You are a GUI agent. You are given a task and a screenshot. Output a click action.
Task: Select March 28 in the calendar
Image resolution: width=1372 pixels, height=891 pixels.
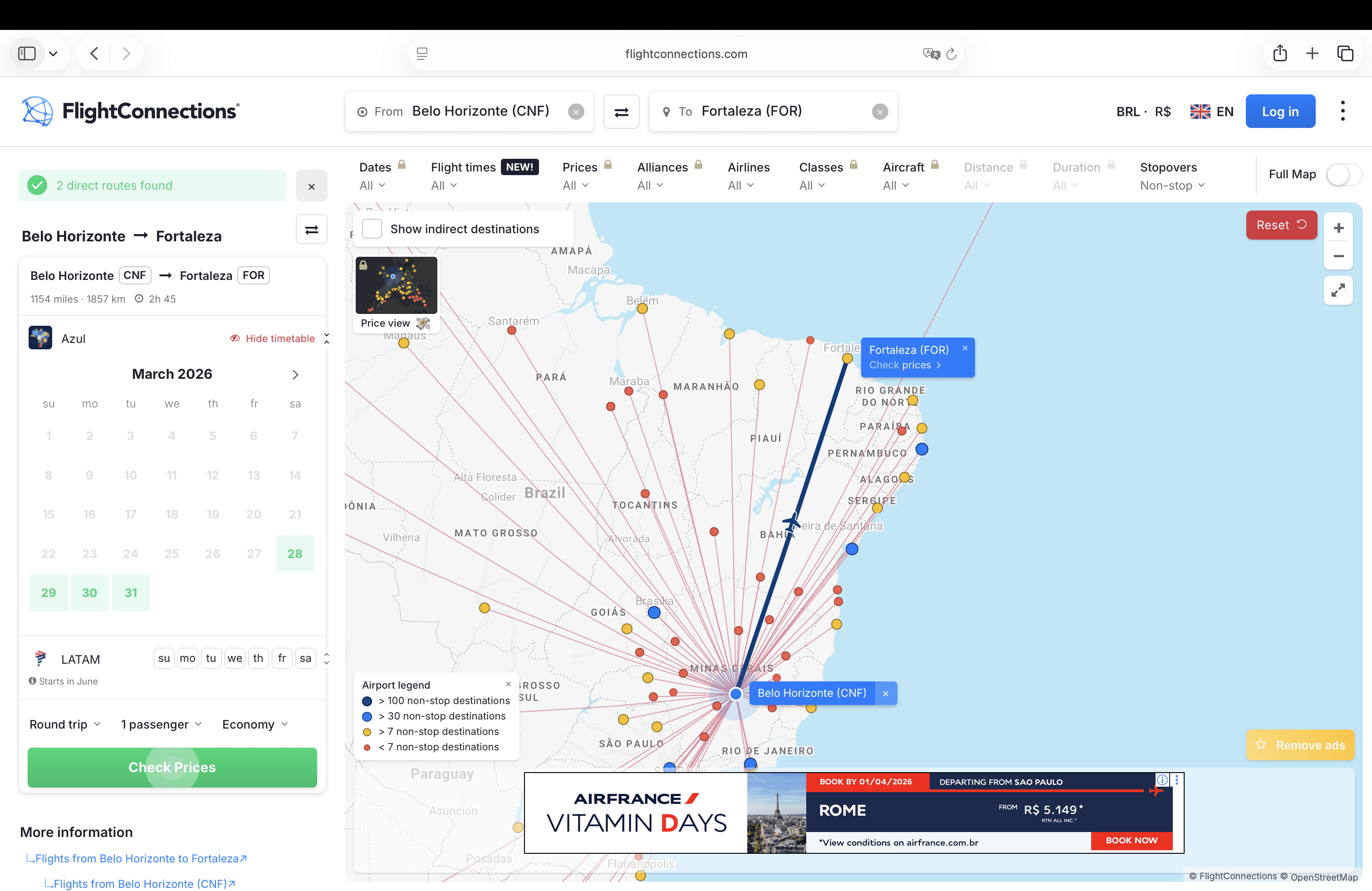click(294, 554)
